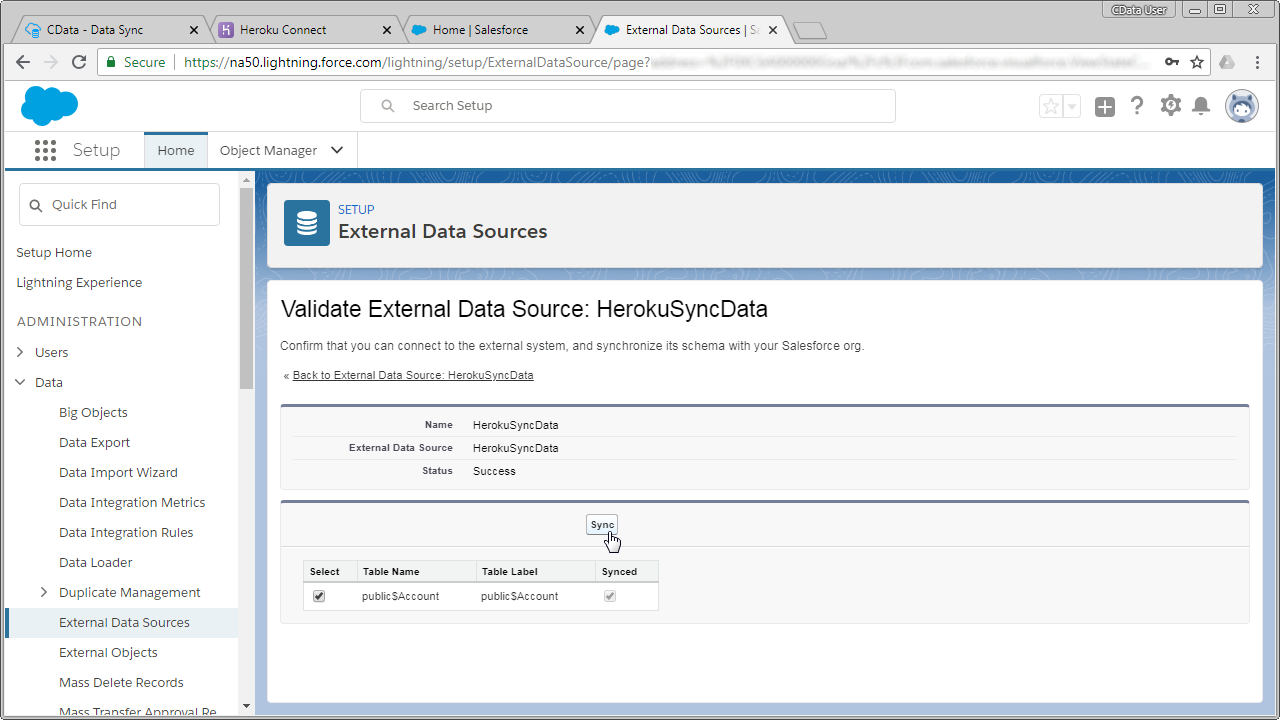
Task: Follow Back to External Data Source link
Action: click(x=413, y=375)
